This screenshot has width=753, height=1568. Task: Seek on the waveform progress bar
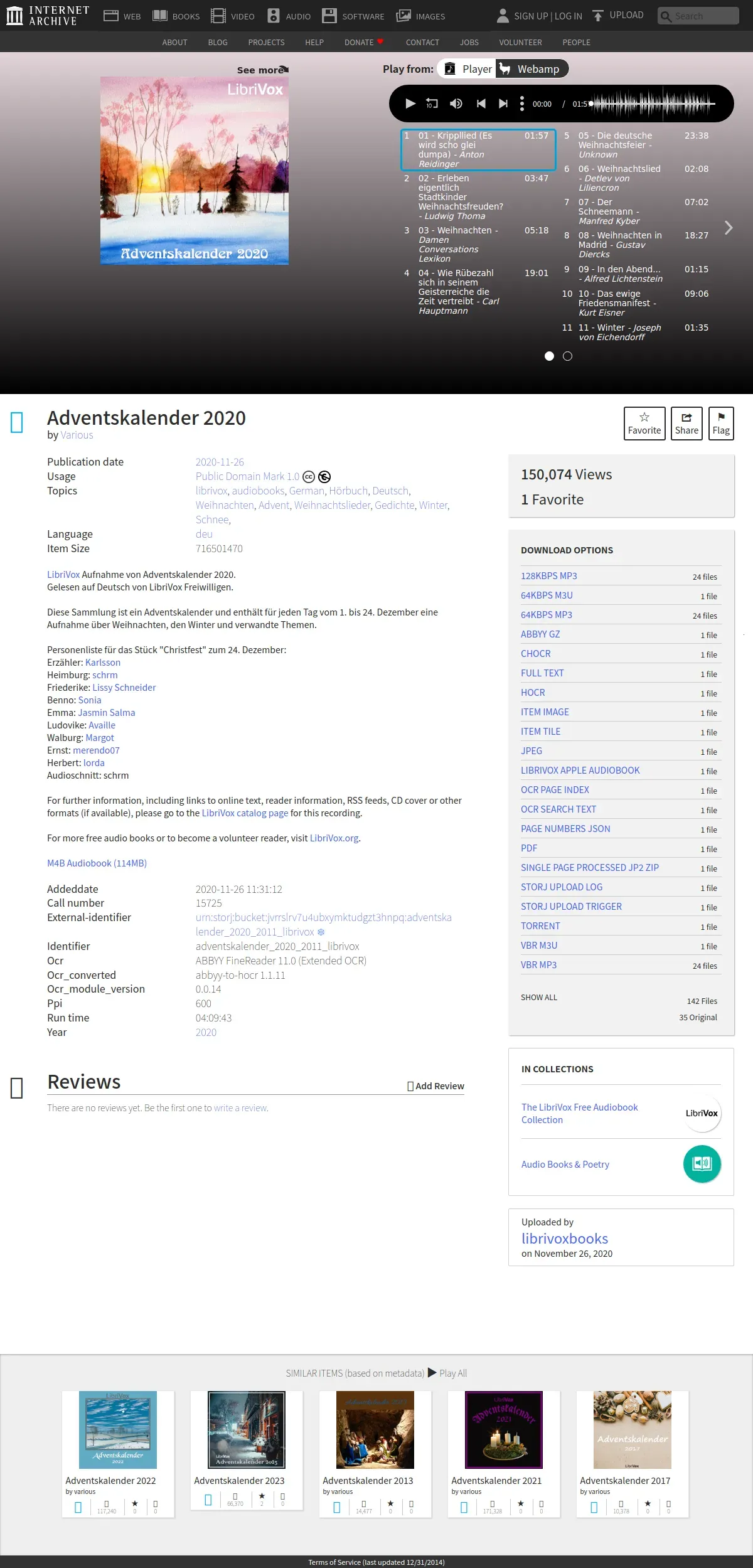coord(653,104)
